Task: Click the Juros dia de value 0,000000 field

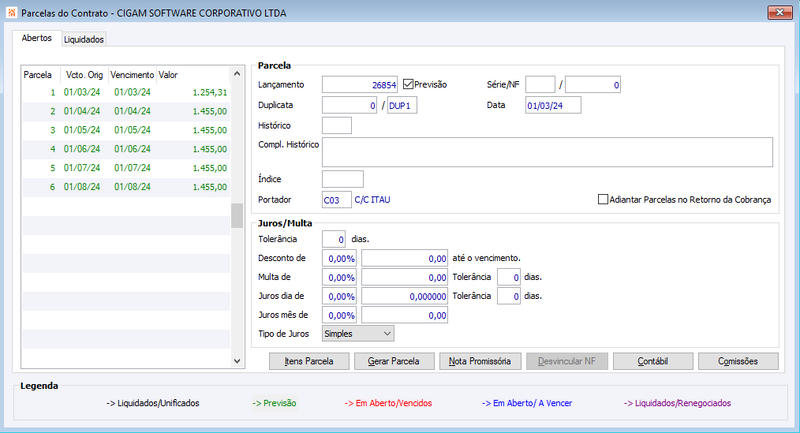Action: (405, 296)
